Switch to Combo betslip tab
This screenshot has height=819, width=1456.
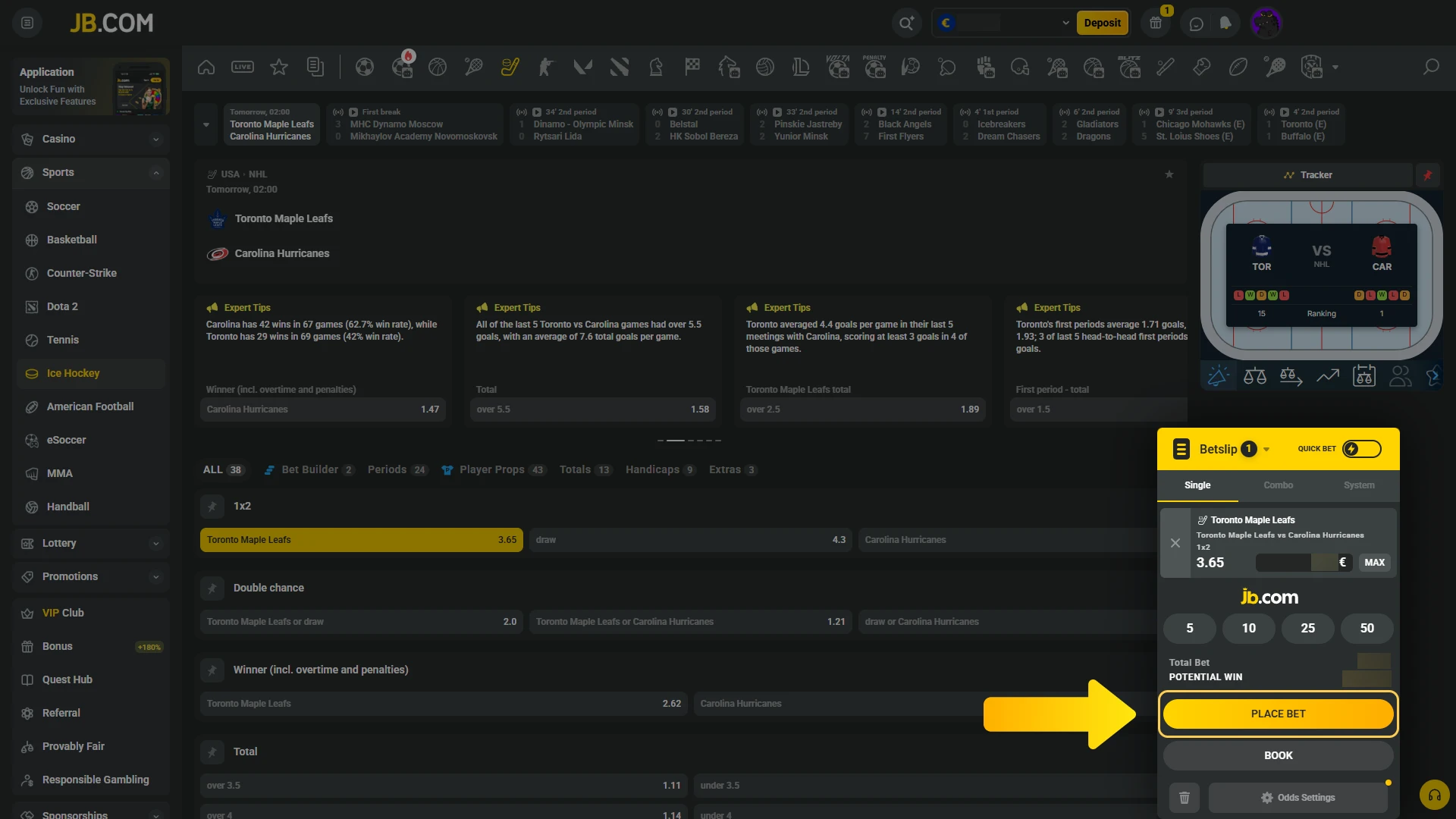(1279, 485)
